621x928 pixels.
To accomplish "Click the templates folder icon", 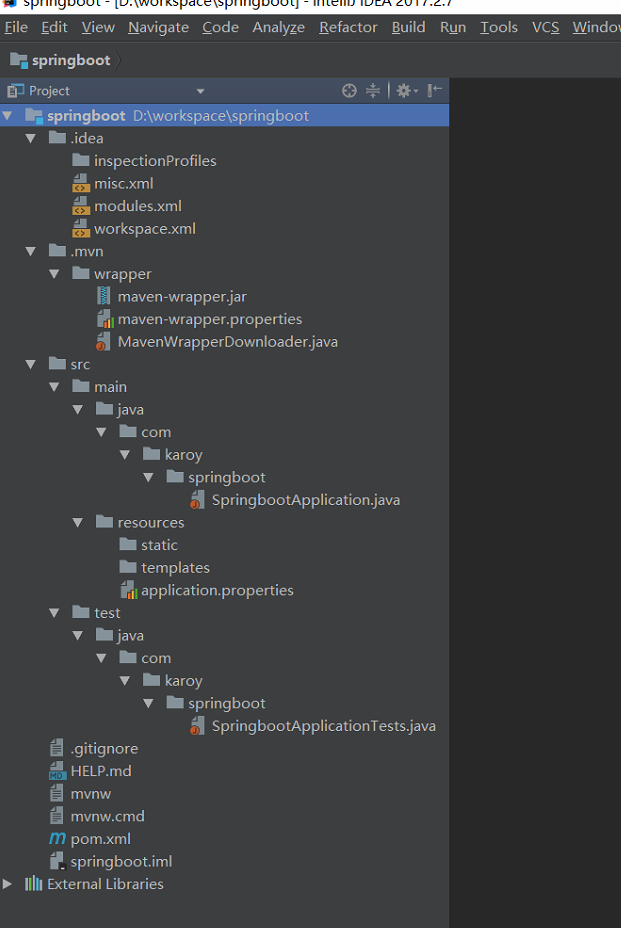I will click(x=128, y=566).
